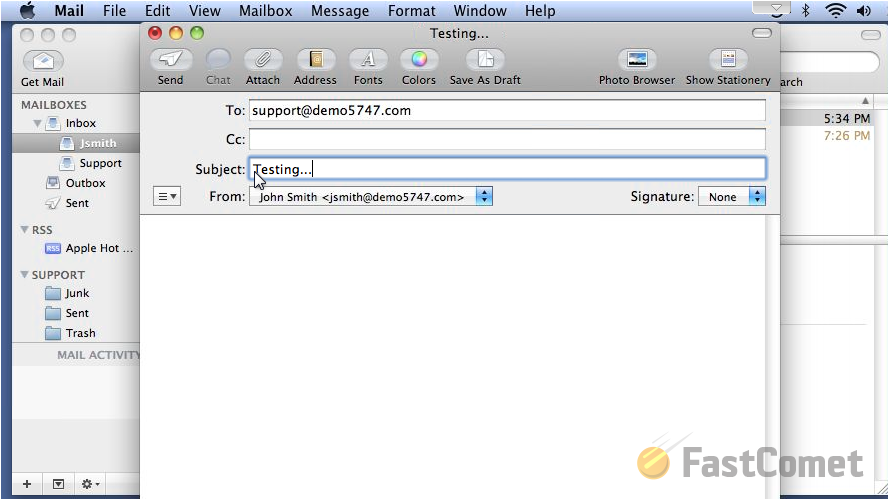Click in the Cc field

(x=507, y=139)
